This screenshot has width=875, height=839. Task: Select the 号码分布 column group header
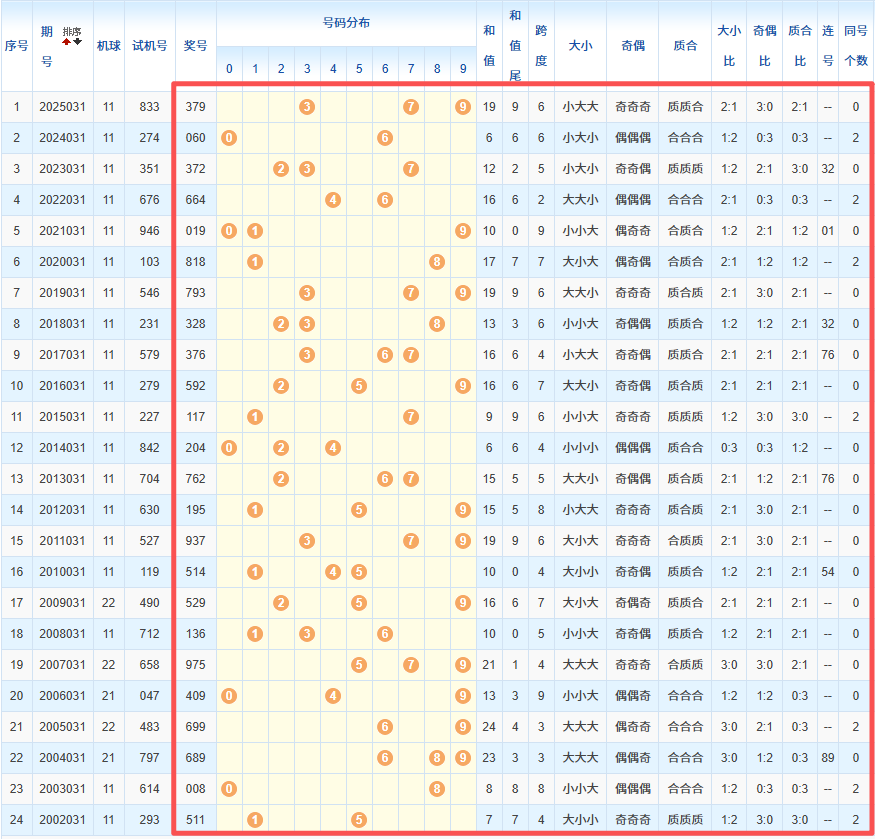[x=346, y=23]
